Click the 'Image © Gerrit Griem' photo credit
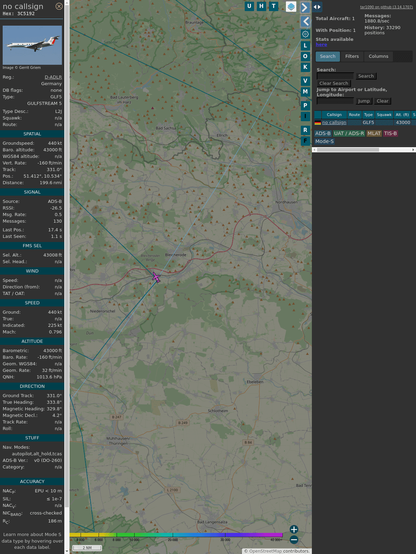Image resolution: width=416 pixels, height=554 pixels. [x=22, y=67]
